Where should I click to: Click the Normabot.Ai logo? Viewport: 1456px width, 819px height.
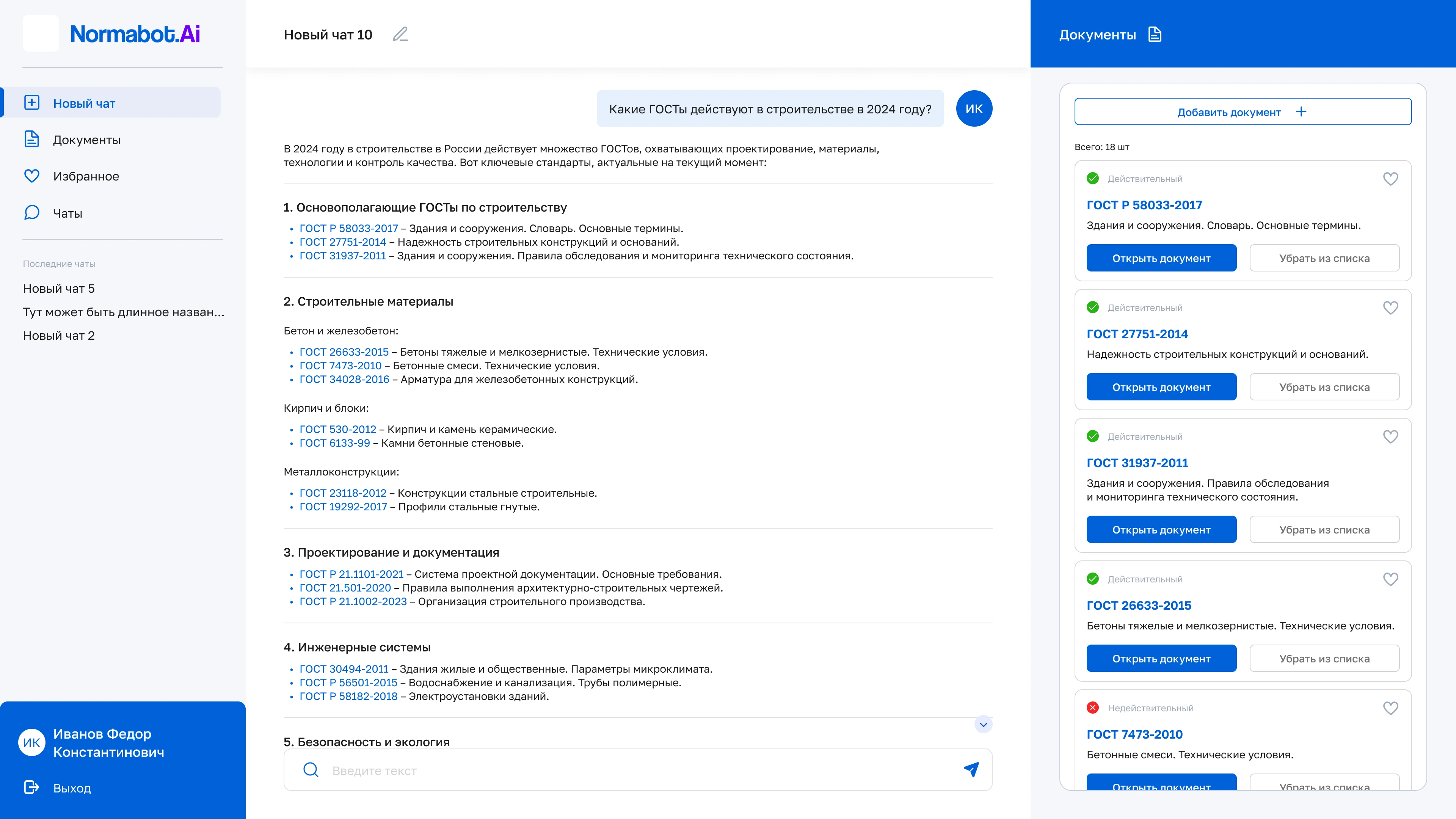tap(135, 34)
